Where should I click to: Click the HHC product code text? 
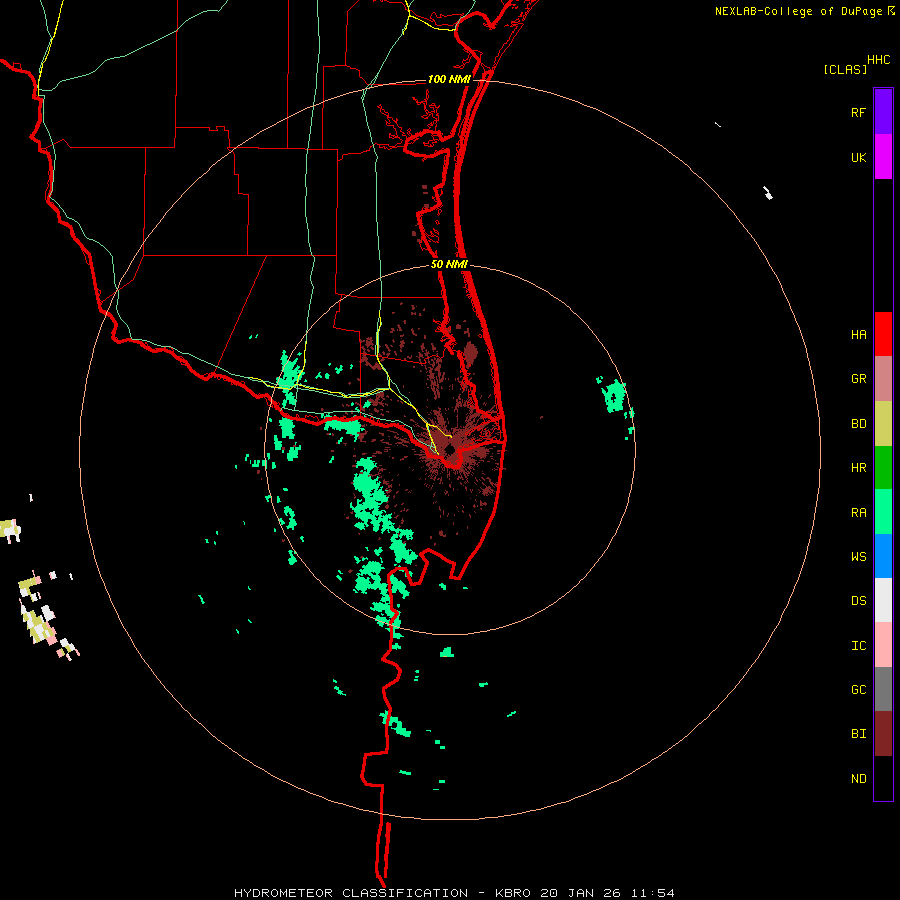tap(878, 60)
